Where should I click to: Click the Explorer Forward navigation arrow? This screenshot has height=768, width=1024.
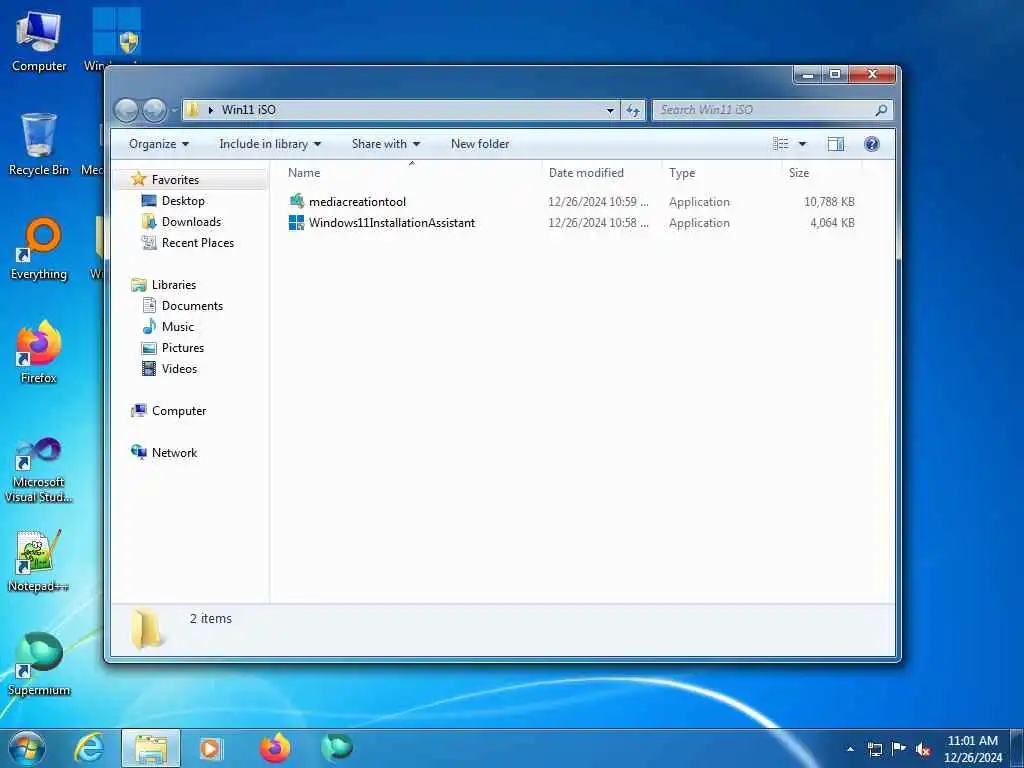155,110
